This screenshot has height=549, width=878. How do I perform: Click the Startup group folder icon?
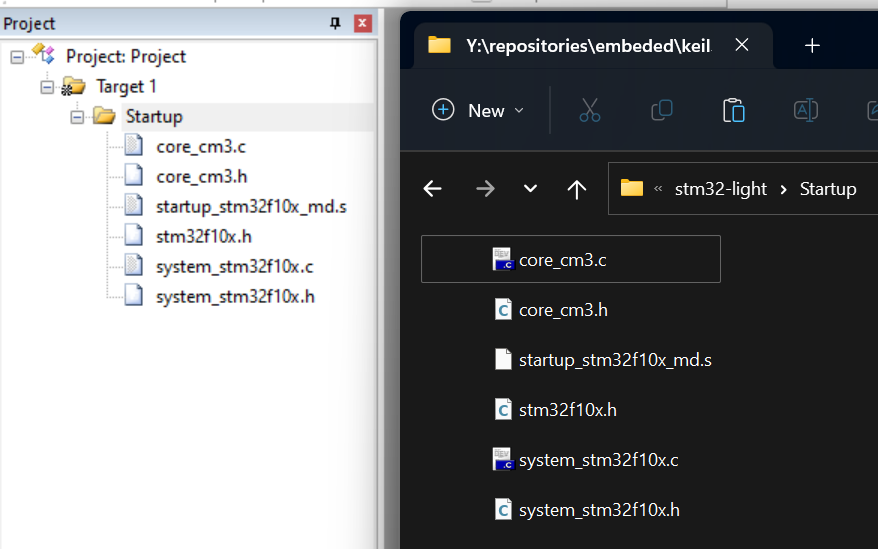pyautogui.click(x=104, y=116)
